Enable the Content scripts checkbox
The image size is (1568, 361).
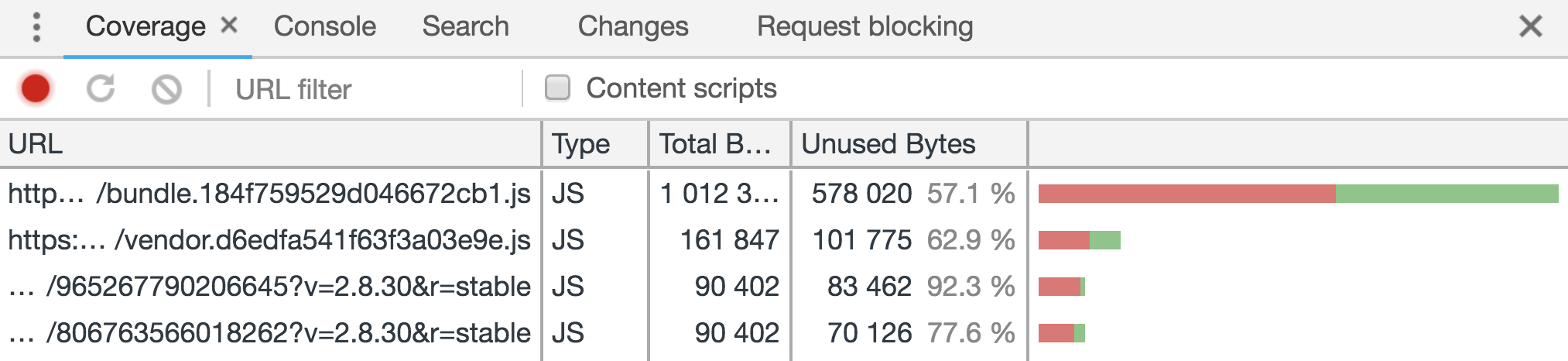557,88
